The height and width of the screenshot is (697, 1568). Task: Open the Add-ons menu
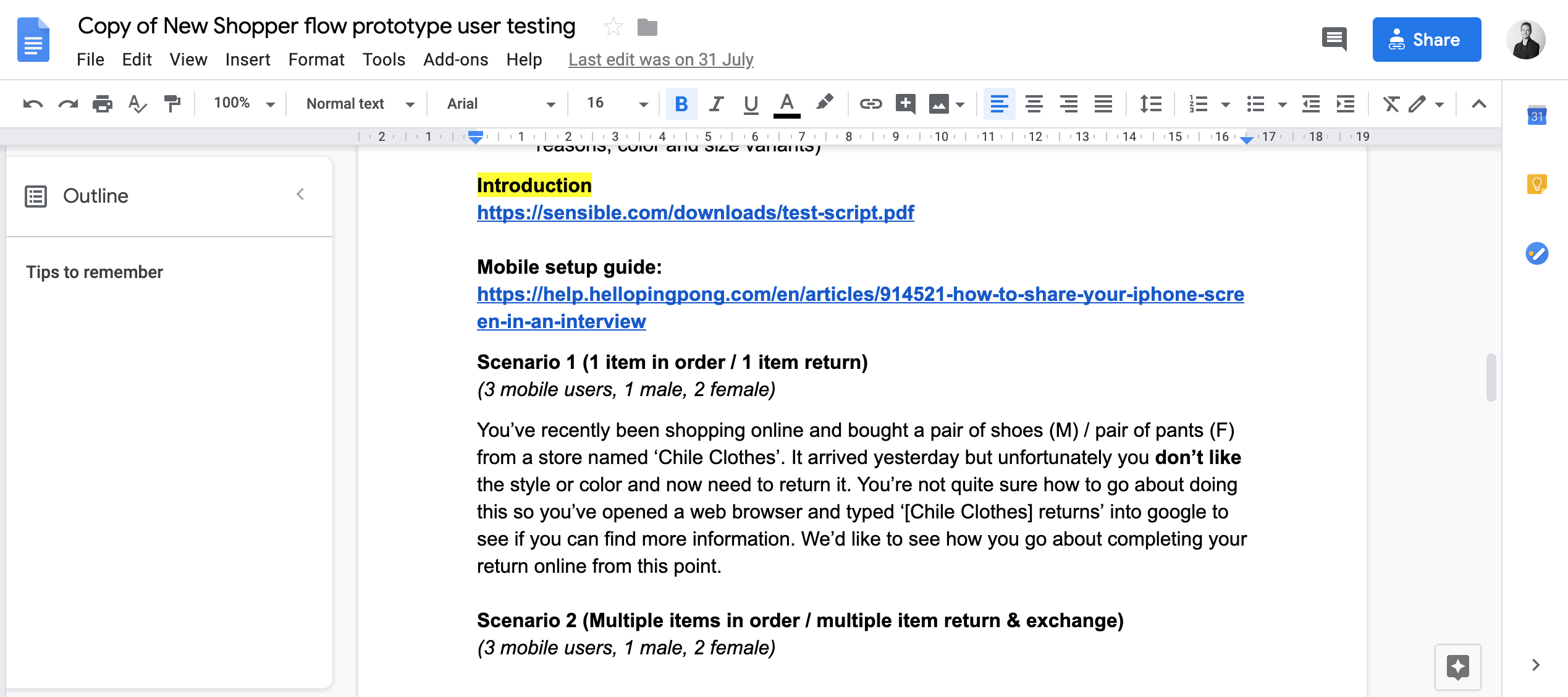(455, 60)
